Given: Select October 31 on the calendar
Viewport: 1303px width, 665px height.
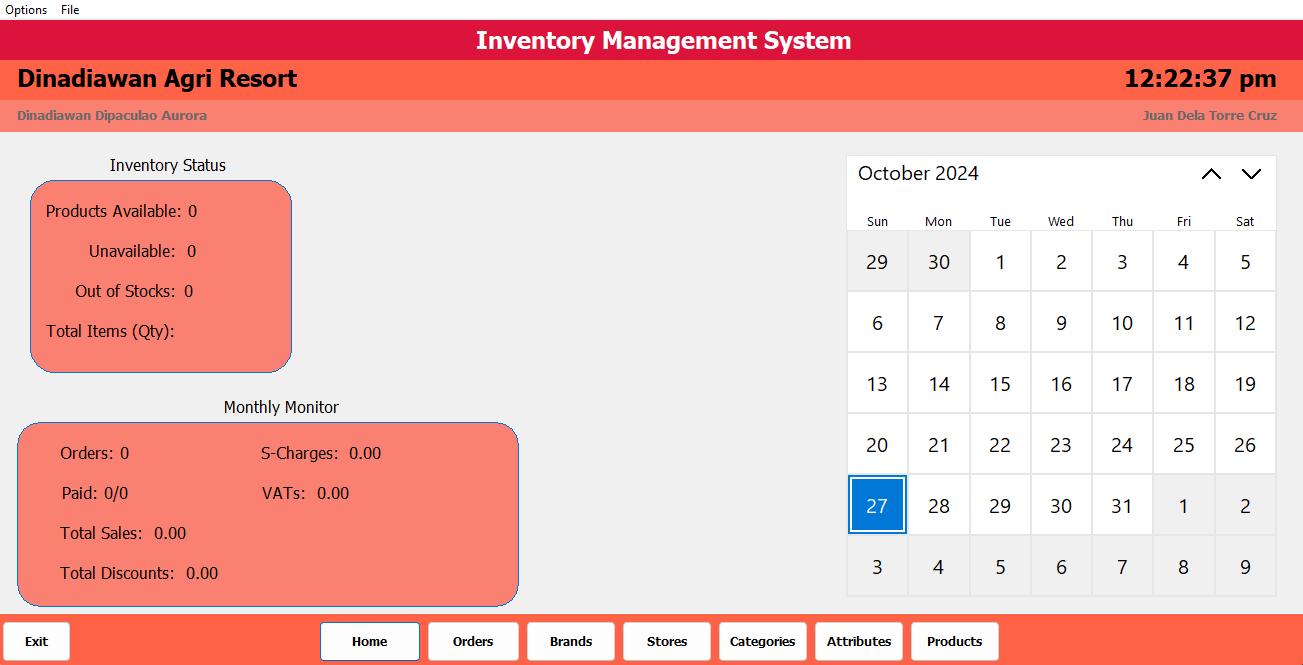Looking at the screenshot, I should (x=1122, y=506).
